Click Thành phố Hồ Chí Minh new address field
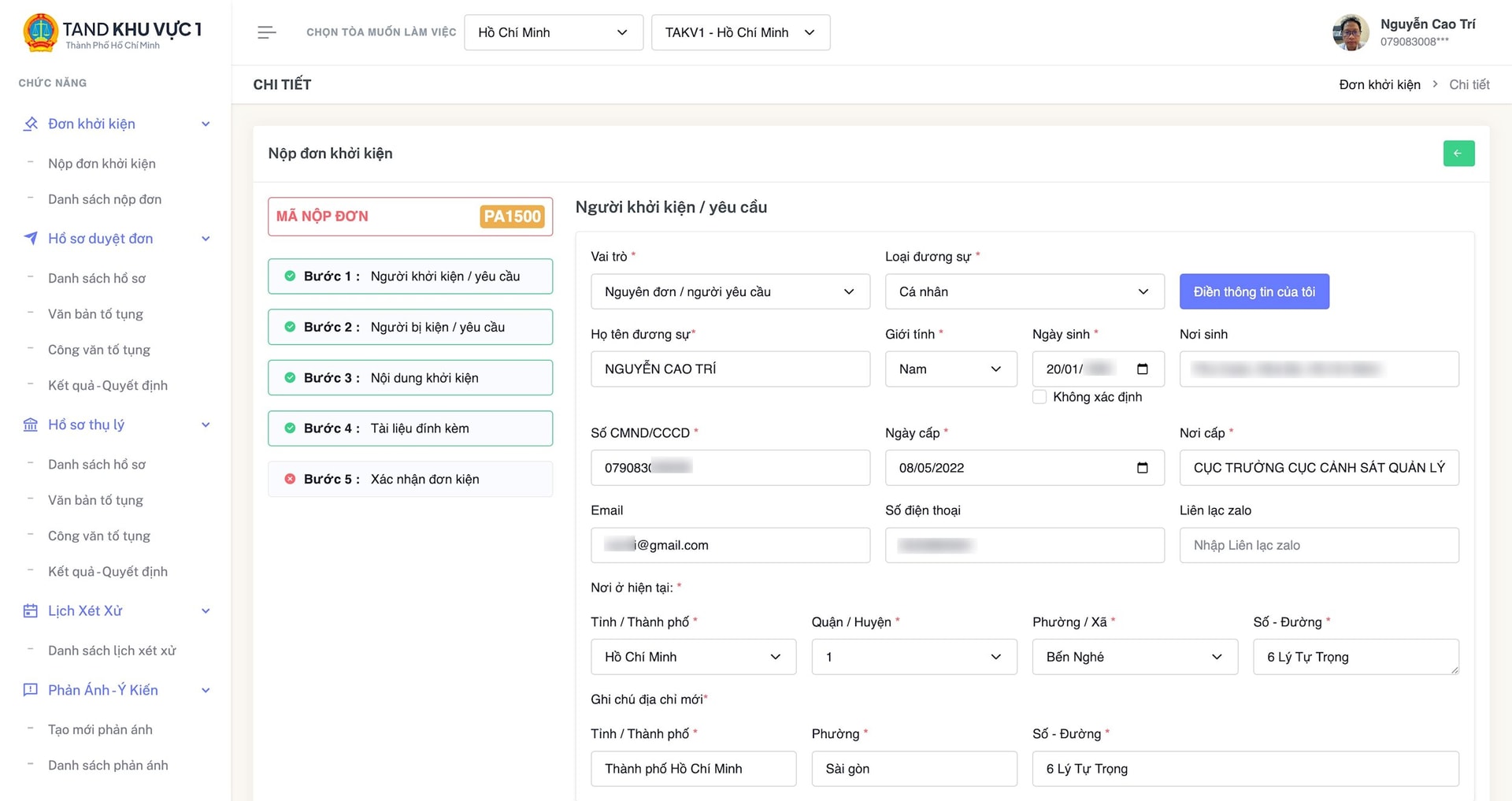The height and width of the screenshot is (801, 1512). click(x=693, y=769)
